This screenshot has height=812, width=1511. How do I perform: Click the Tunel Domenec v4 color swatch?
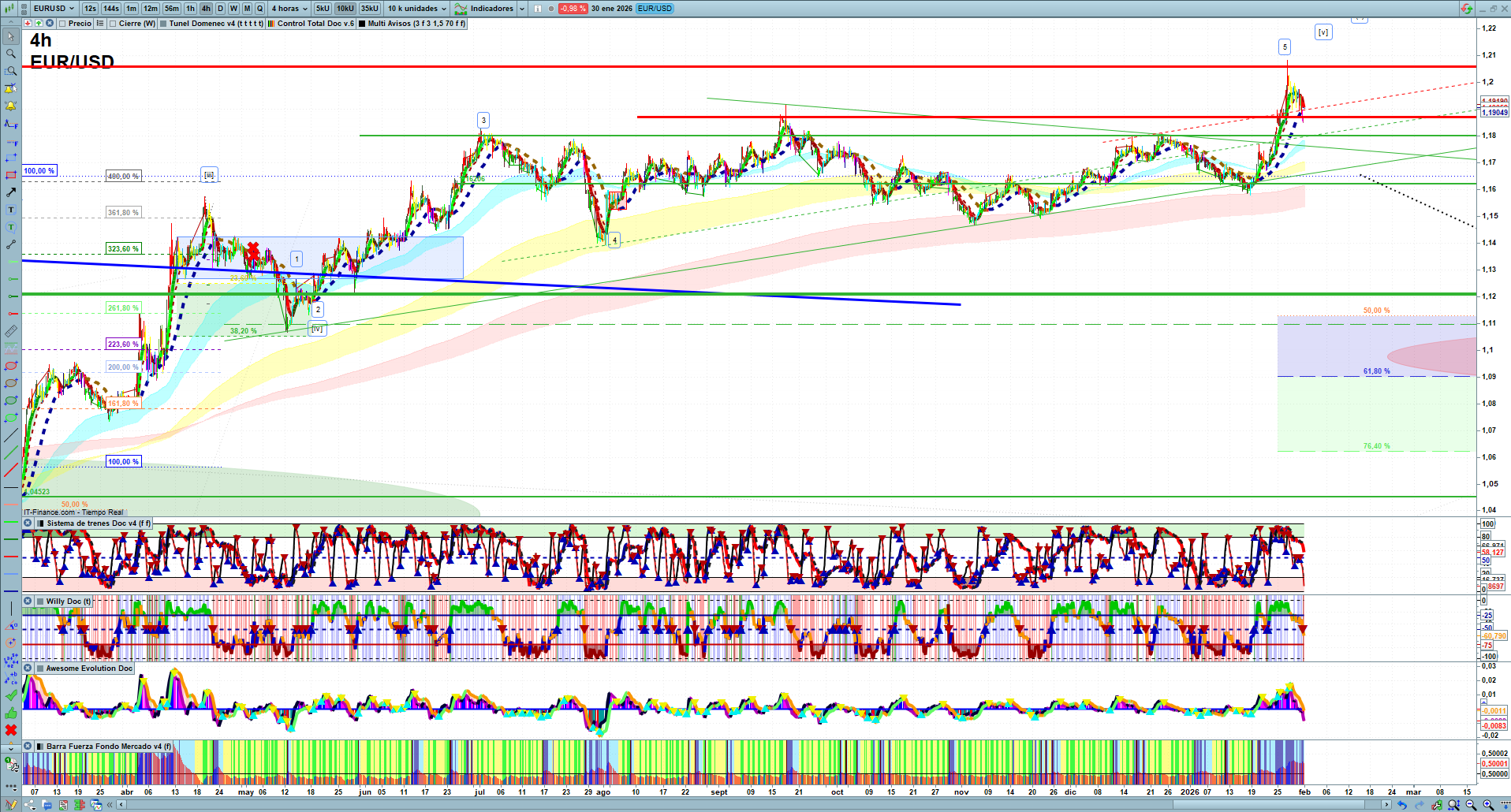[163, 24]
